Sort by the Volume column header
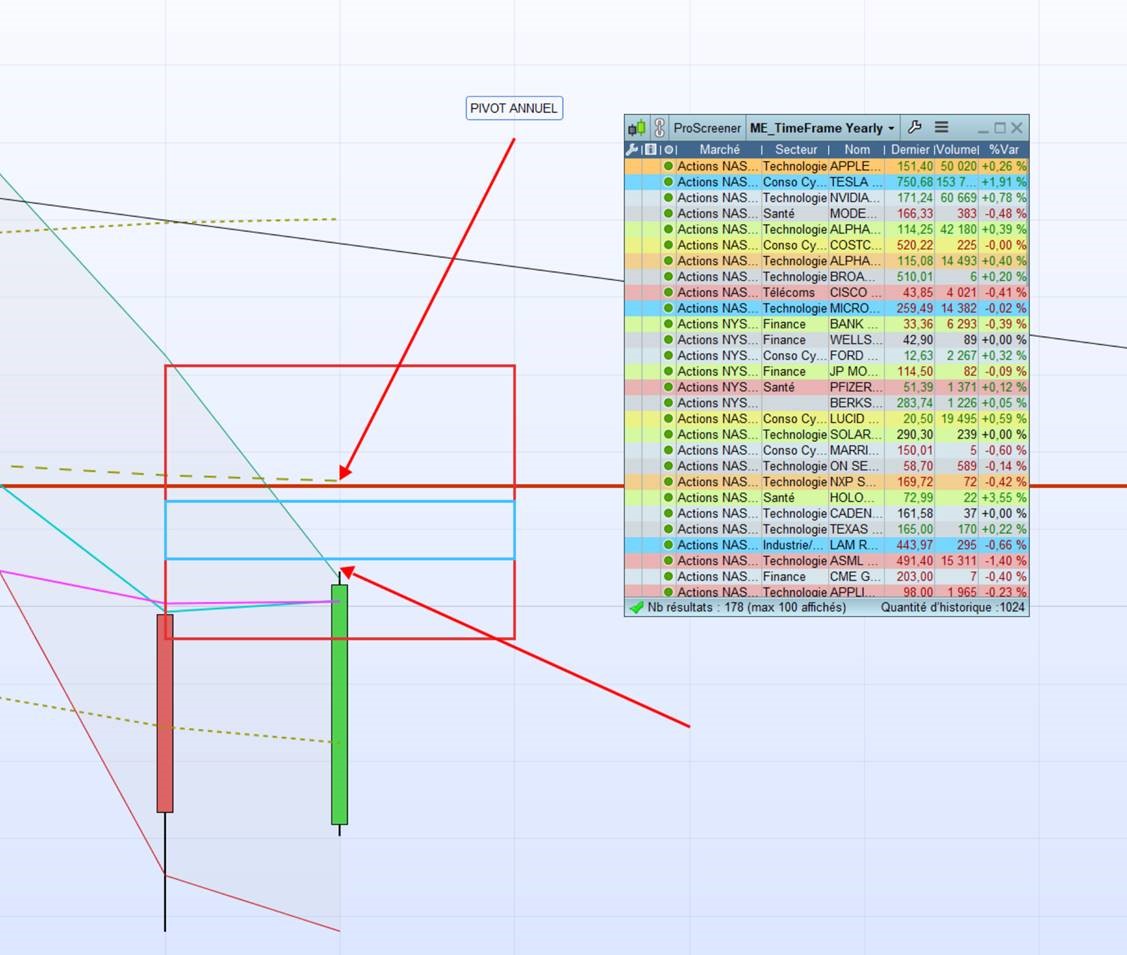1127x955 pixels. coord(957,149)
